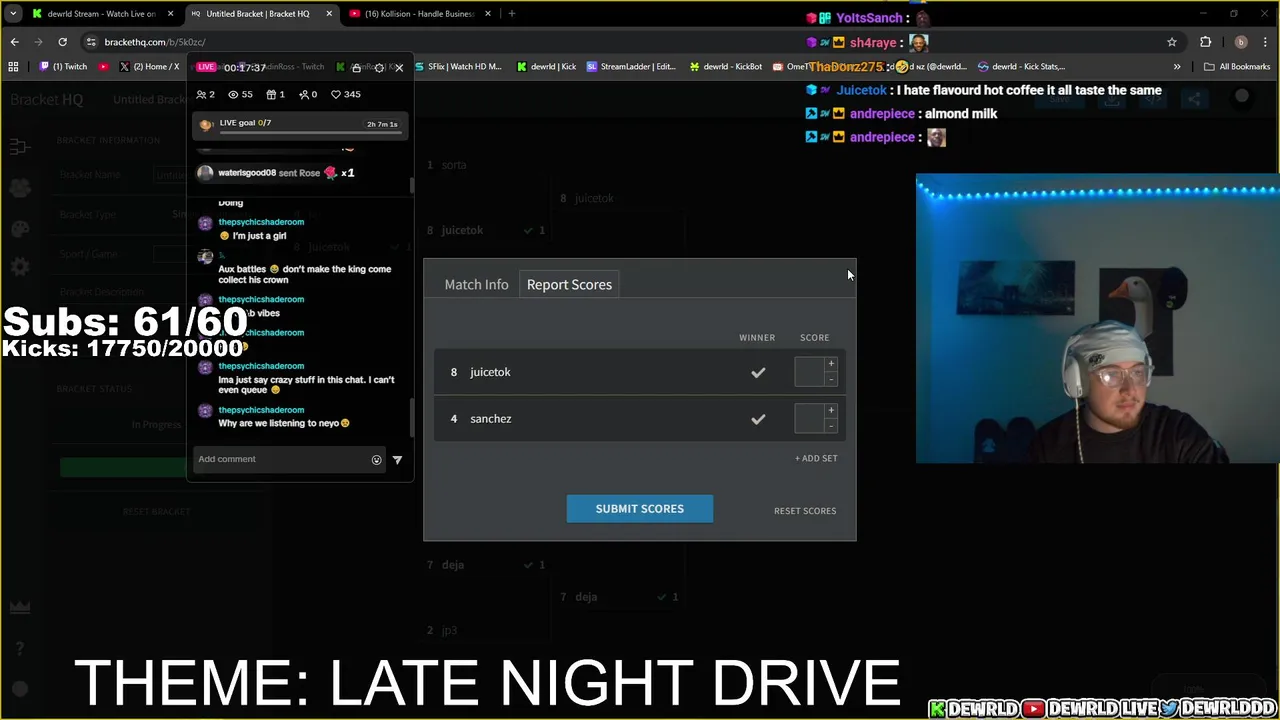Open the dewrld - KickBot bookmark
This screenshot has width=1280, height=720.
726,67
